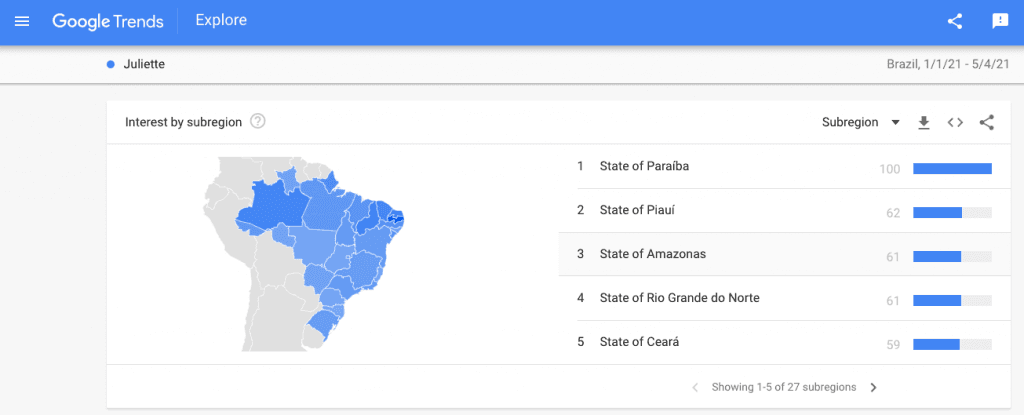Screen dimensions: 1024x415
Task: Open the State of Piauí row
Action: tap(784, 210)
